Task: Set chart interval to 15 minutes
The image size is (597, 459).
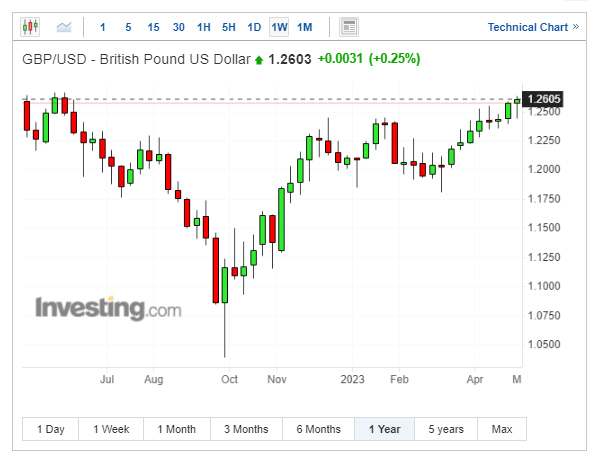Action: [153, 27]
